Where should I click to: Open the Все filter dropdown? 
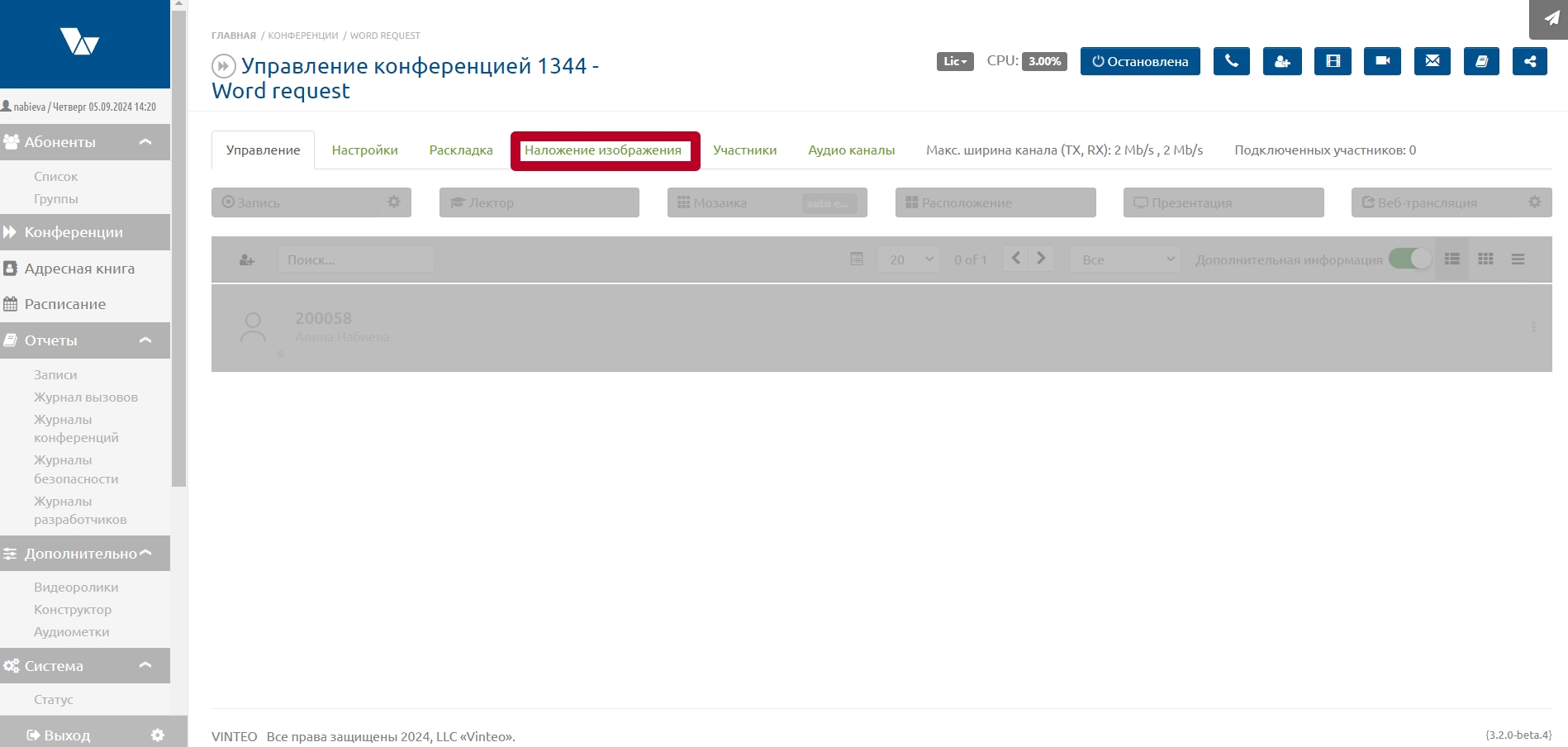coord(1124,259)
